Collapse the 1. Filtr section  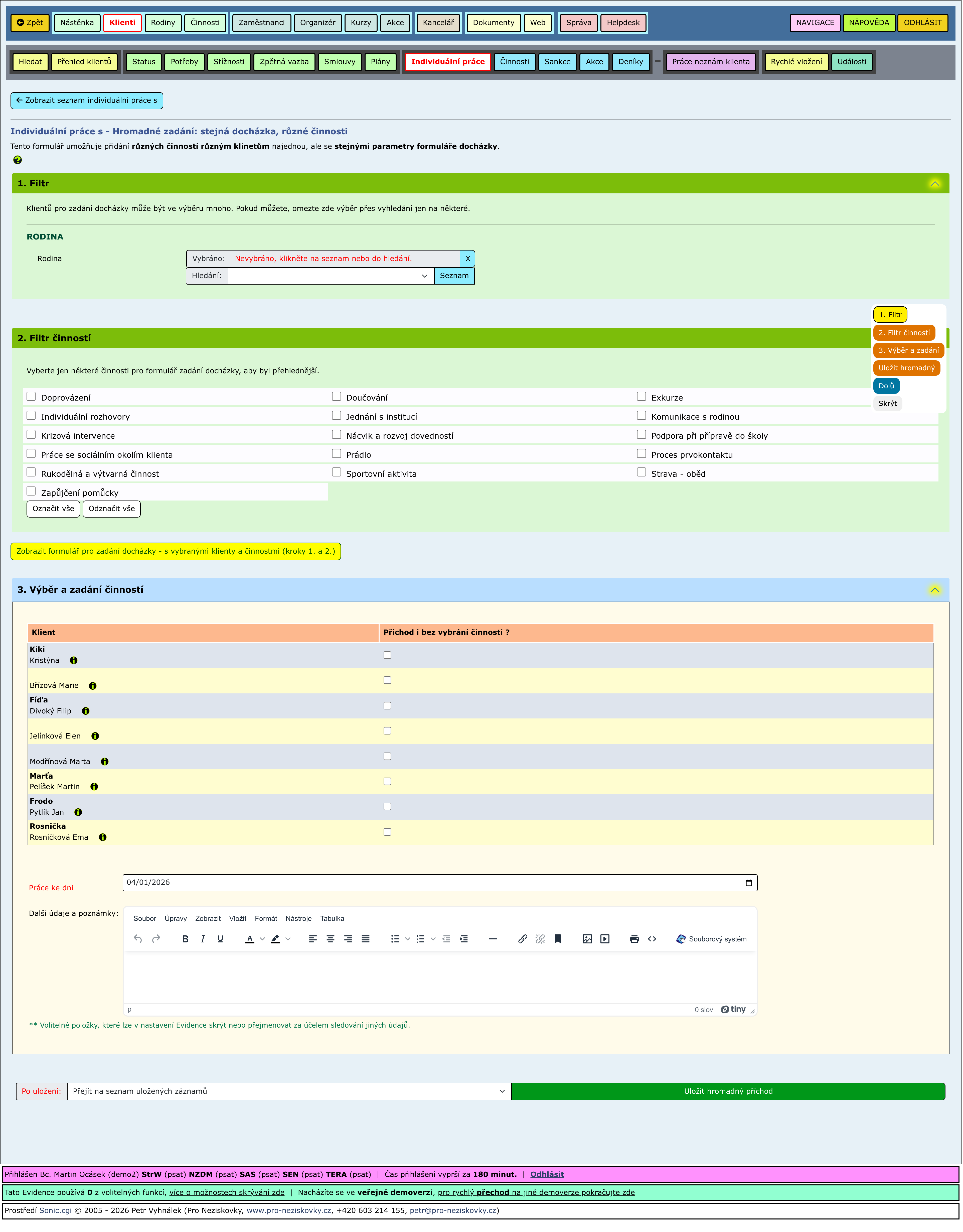click(935, 184)
